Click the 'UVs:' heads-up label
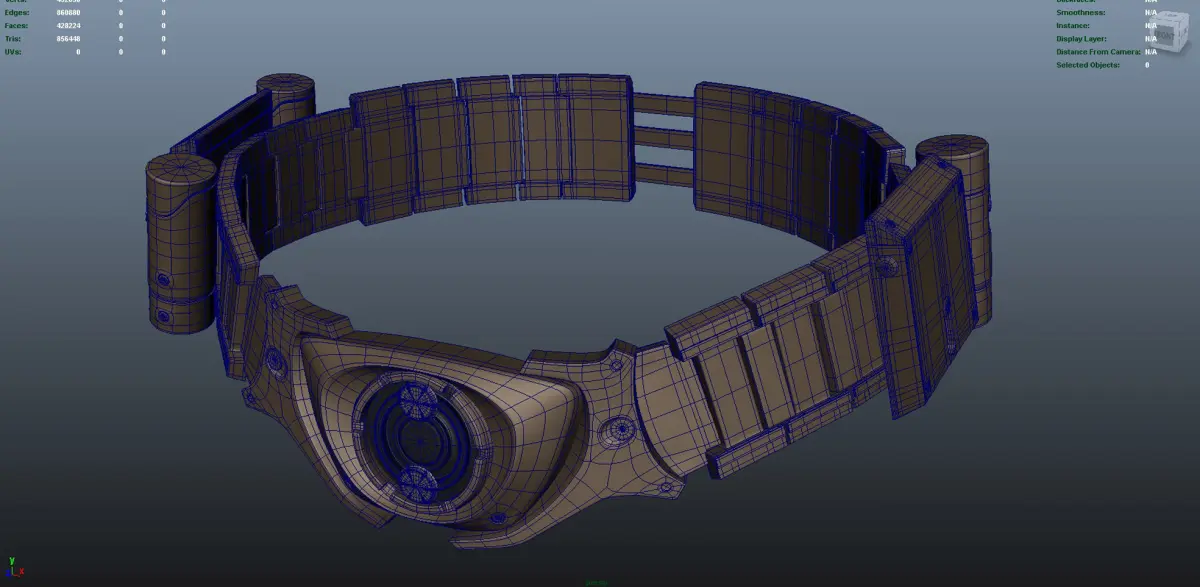The image size is (1200, 587). click(13, 51)
